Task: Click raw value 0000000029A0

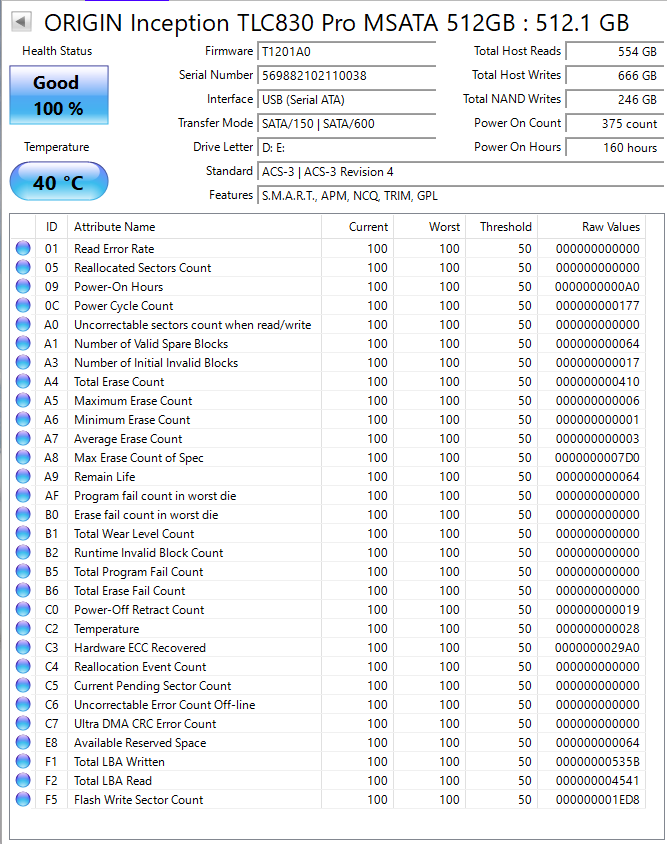Action: click(x=597, y=647)
